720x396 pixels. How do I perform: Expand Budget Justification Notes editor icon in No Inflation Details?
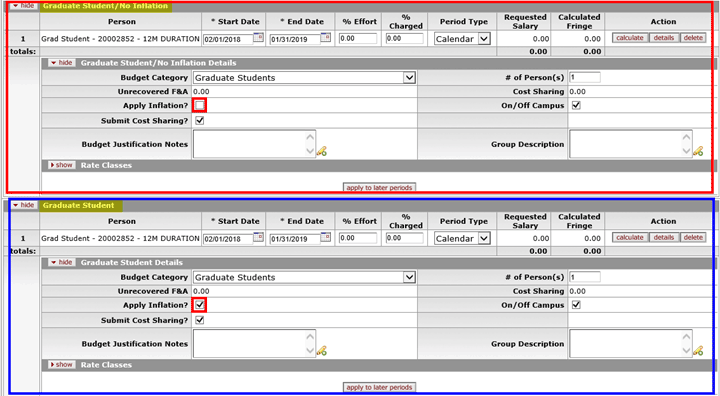321,151
